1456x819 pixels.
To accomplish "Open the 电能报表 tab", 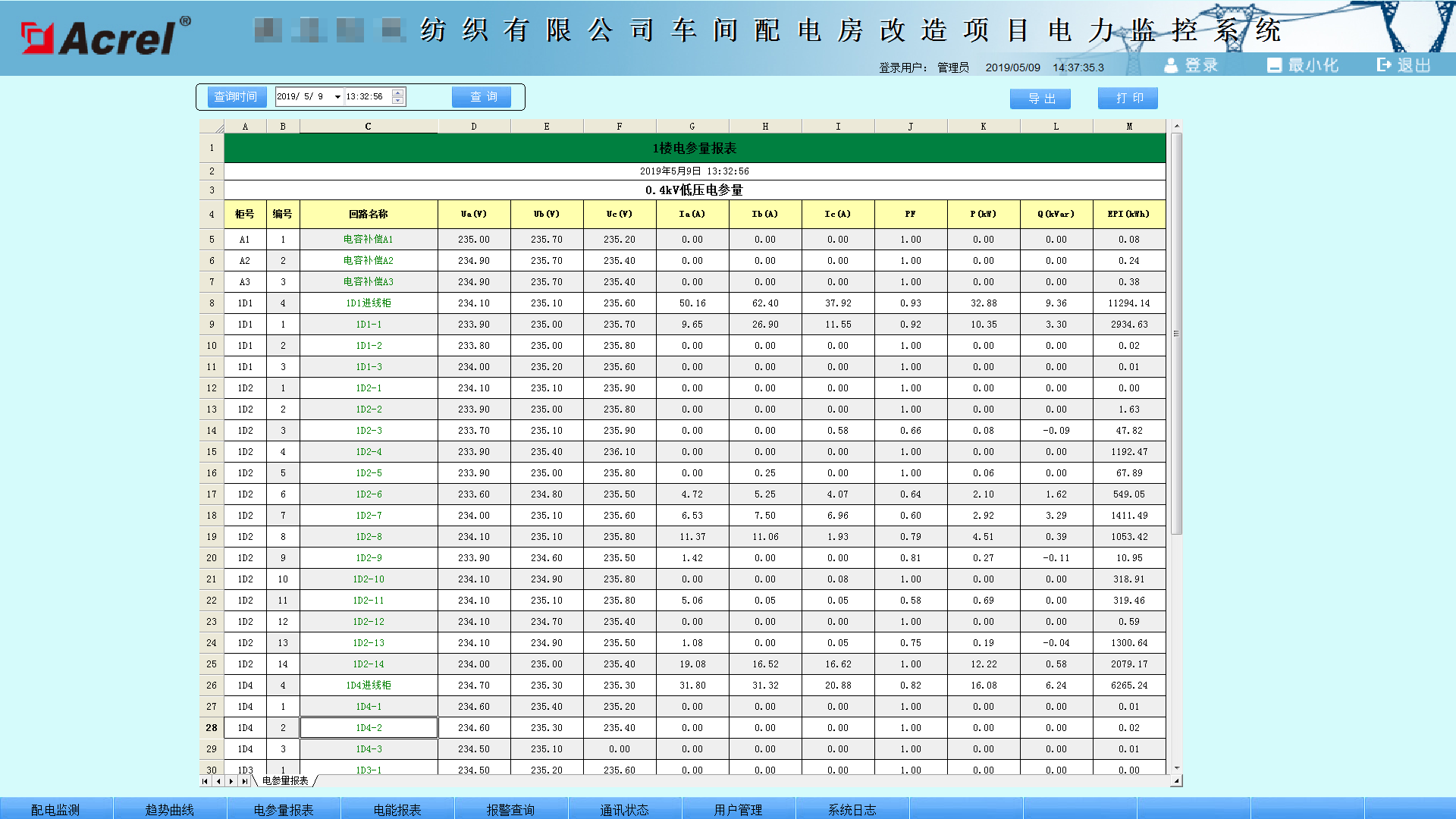I will [397, 809].
